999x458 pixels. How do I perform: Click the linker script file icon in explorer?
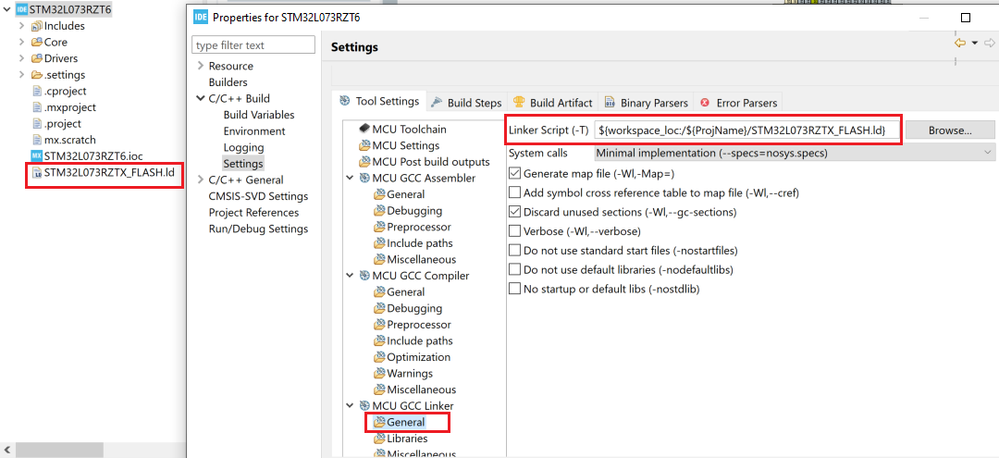(x=36, y=173)
